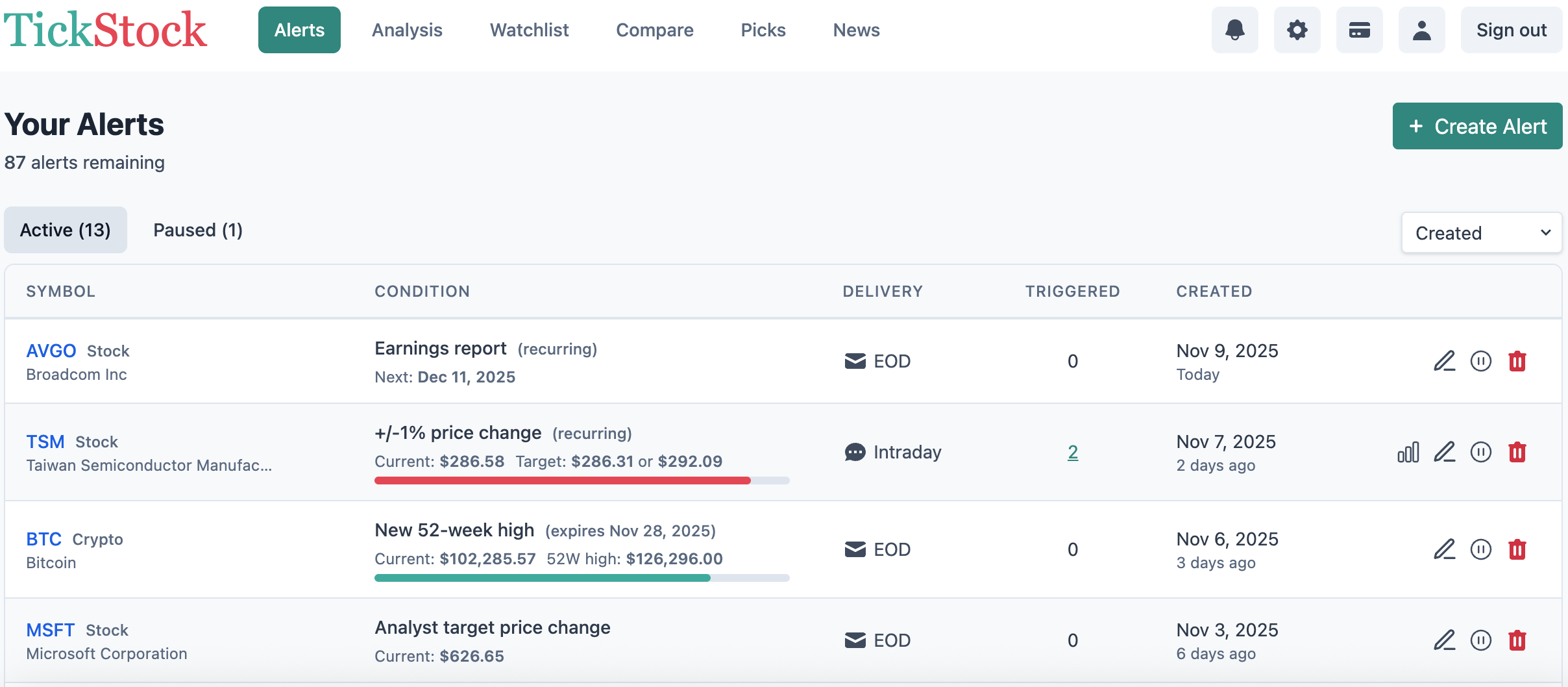Navigate to the News page
This screenshot has height=687, width=1568.
tap(855, 30)
